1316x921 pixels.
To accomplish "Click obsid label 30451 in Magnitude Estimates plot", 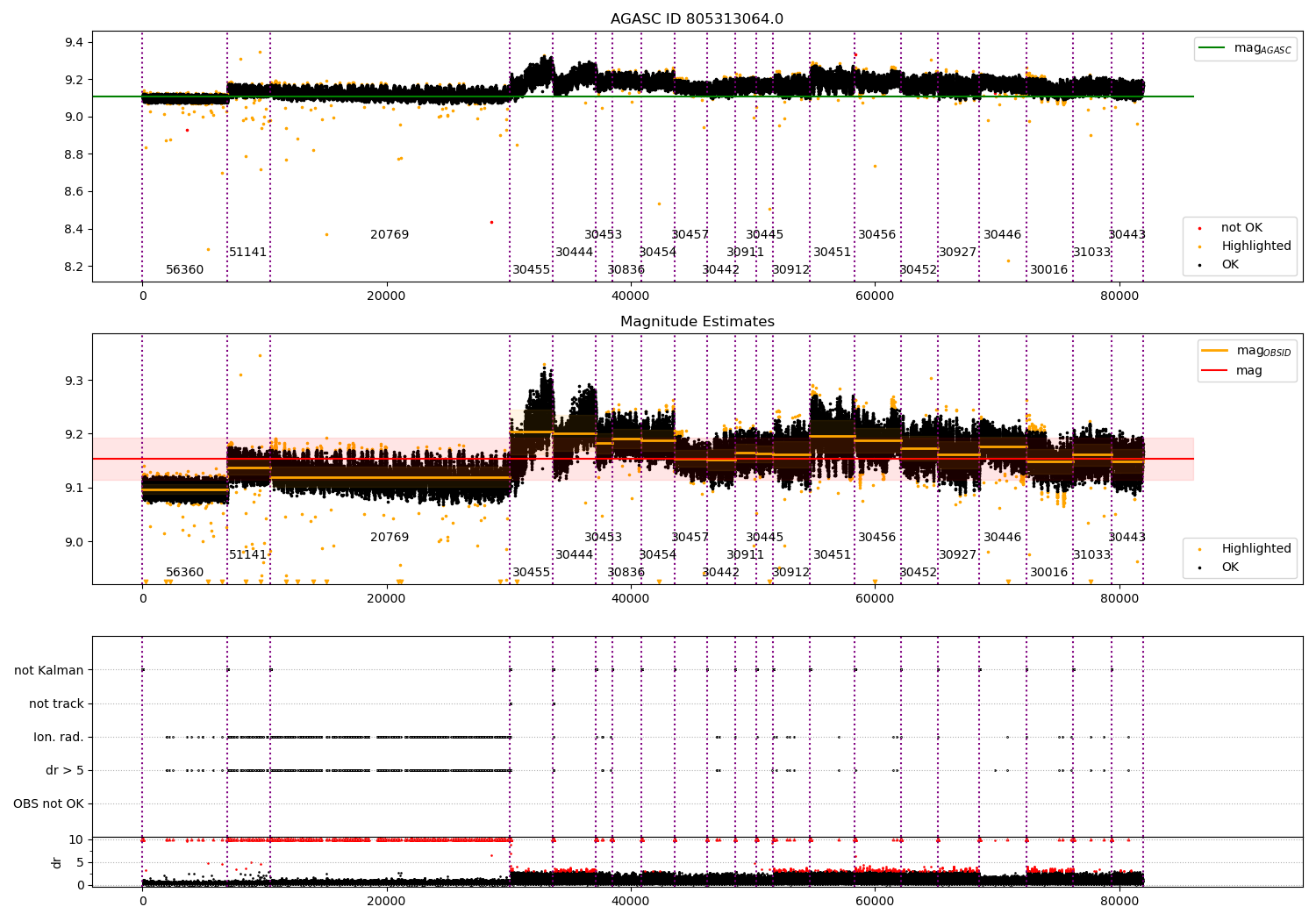I will 832,555.
